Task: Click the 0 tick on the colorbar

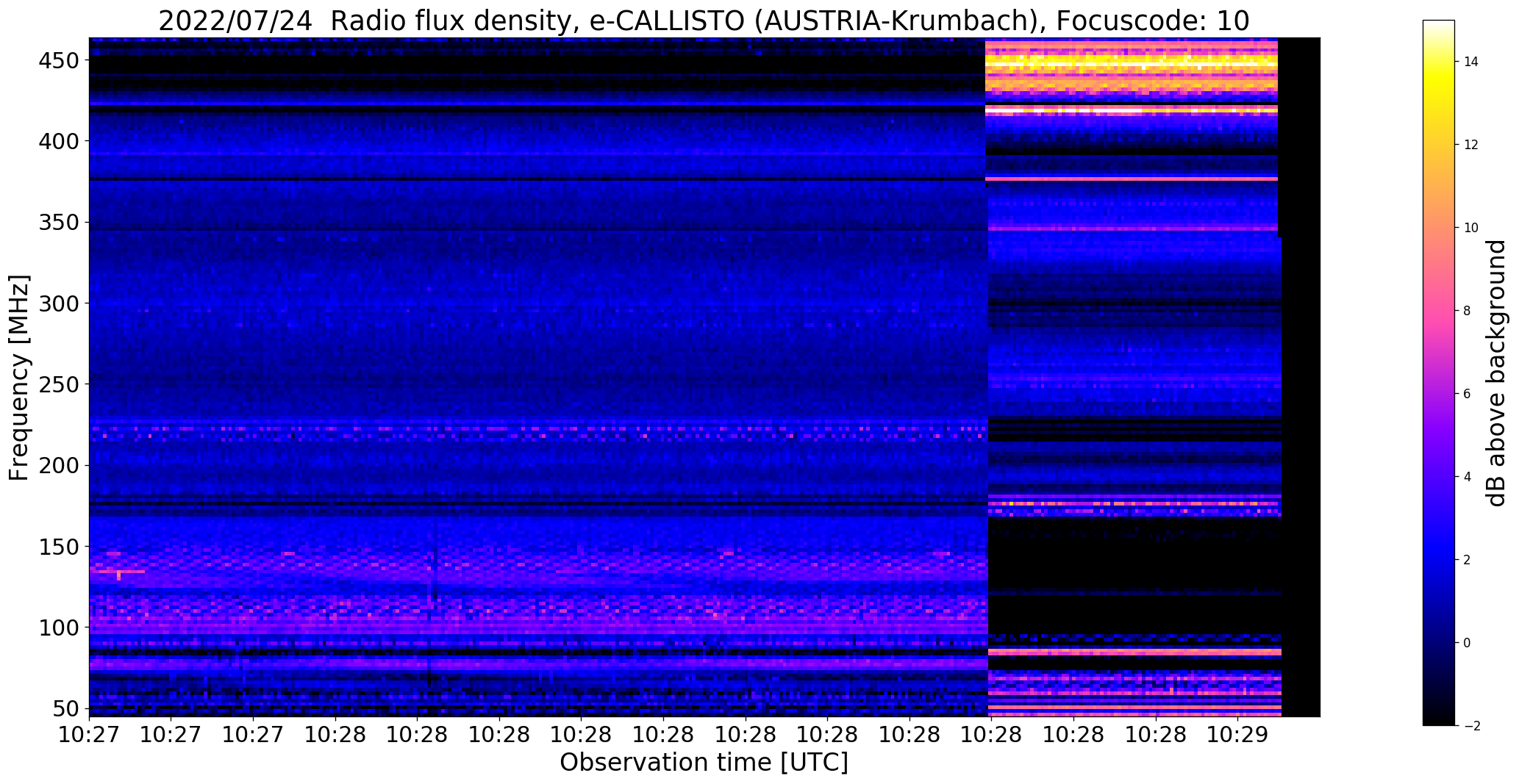Action: [1468, 643]
